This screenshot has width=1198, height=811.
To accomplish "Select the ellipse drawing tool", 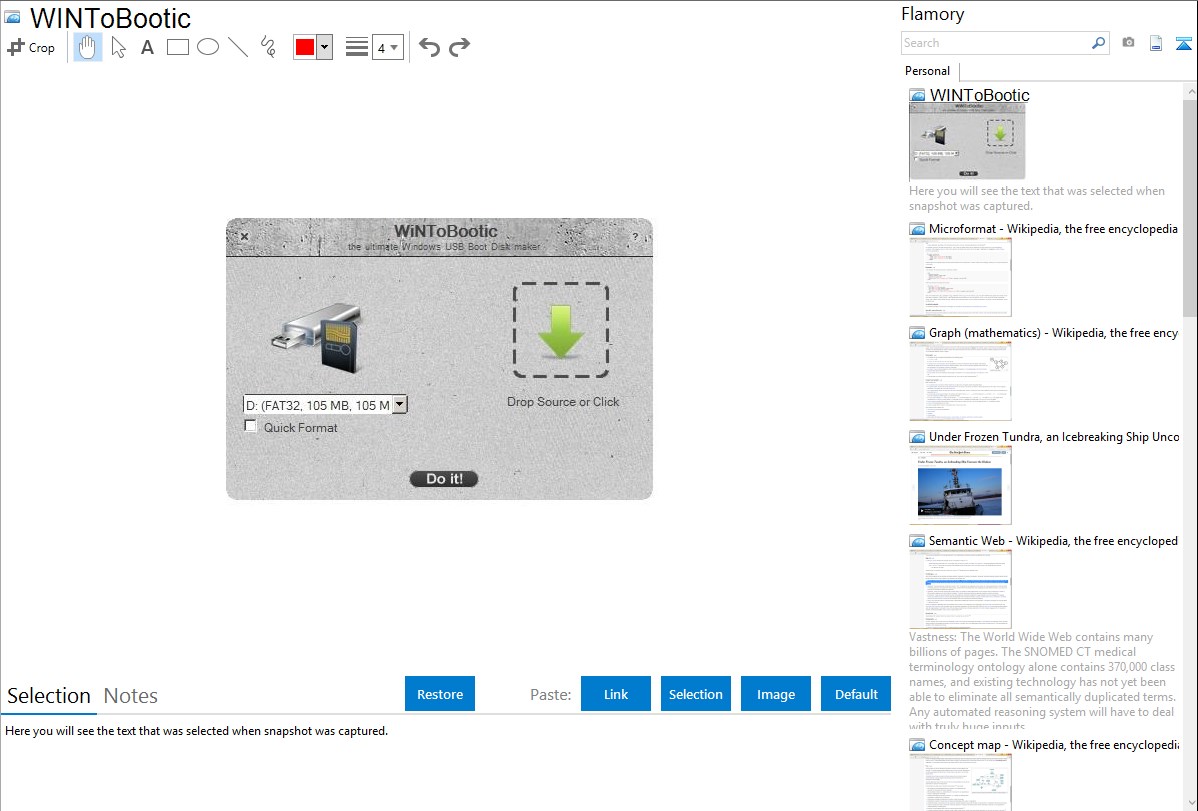I will [x=208, y=47].
